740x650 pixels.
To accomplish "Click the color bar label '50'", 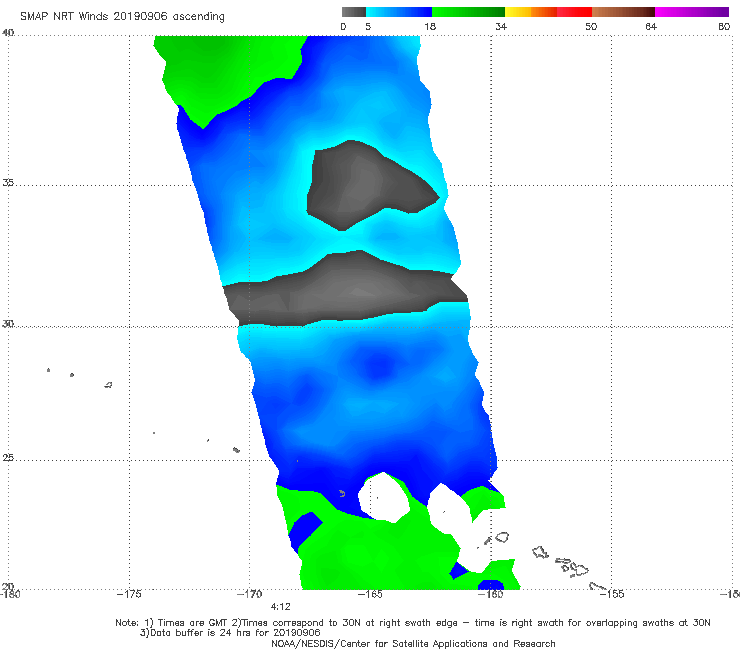I will [591, 26].
